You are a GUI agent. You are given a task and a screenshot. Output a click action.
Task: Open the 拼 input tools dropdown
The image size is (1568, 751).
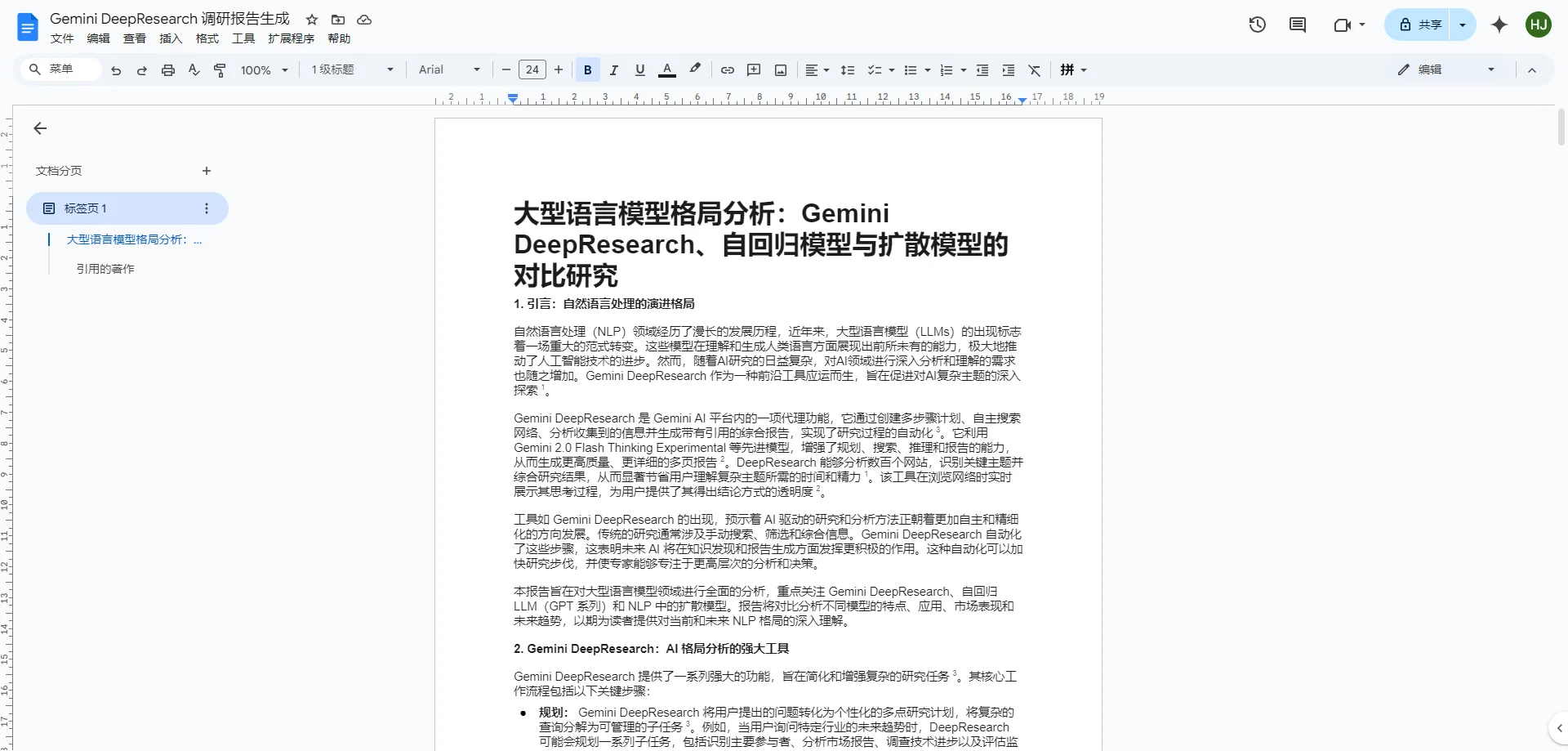pyautogui.click(x=1074, y=70)
